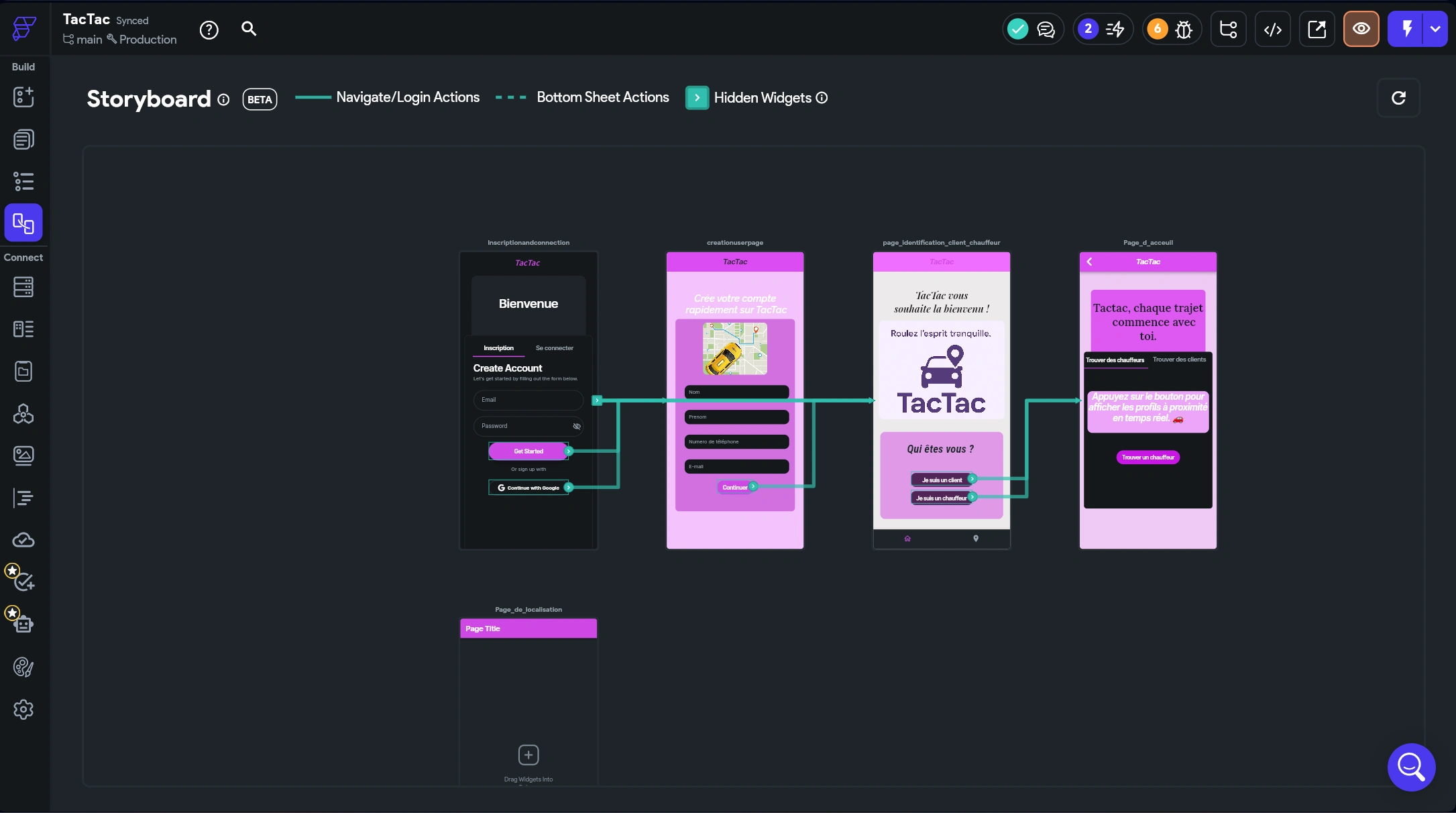Expand Continuer button action arrow
Viewport: 1456px width, 813px height.
click(753, 486)
